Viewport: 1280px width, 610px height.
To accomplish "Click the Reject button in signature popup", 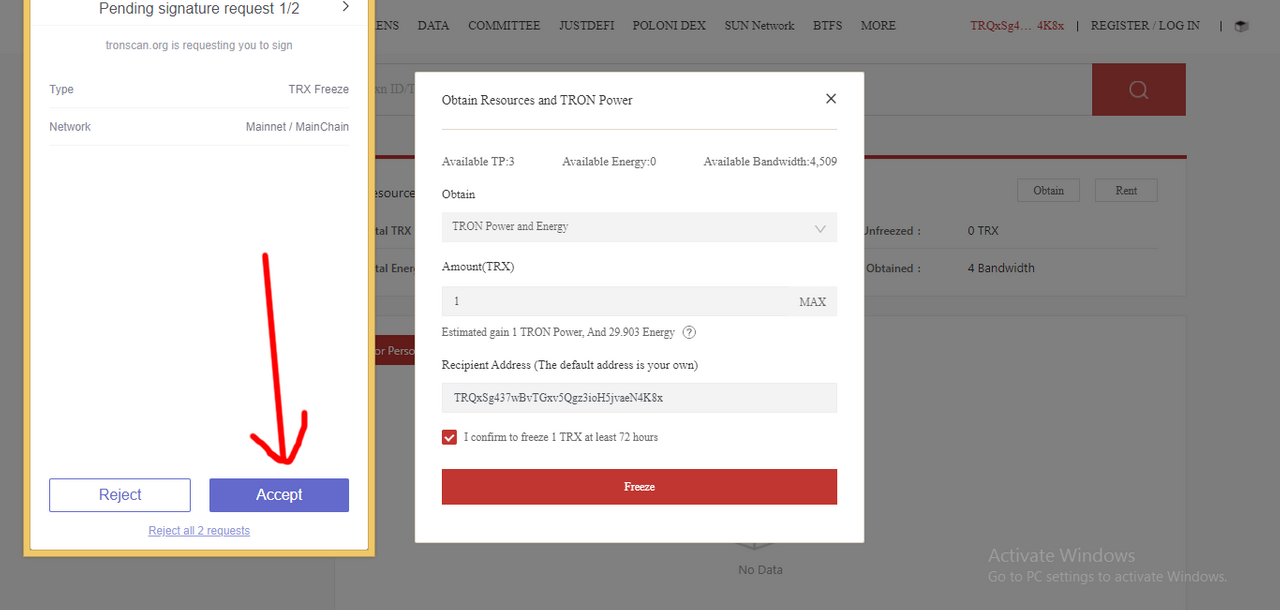I will [x=120, y=495].
